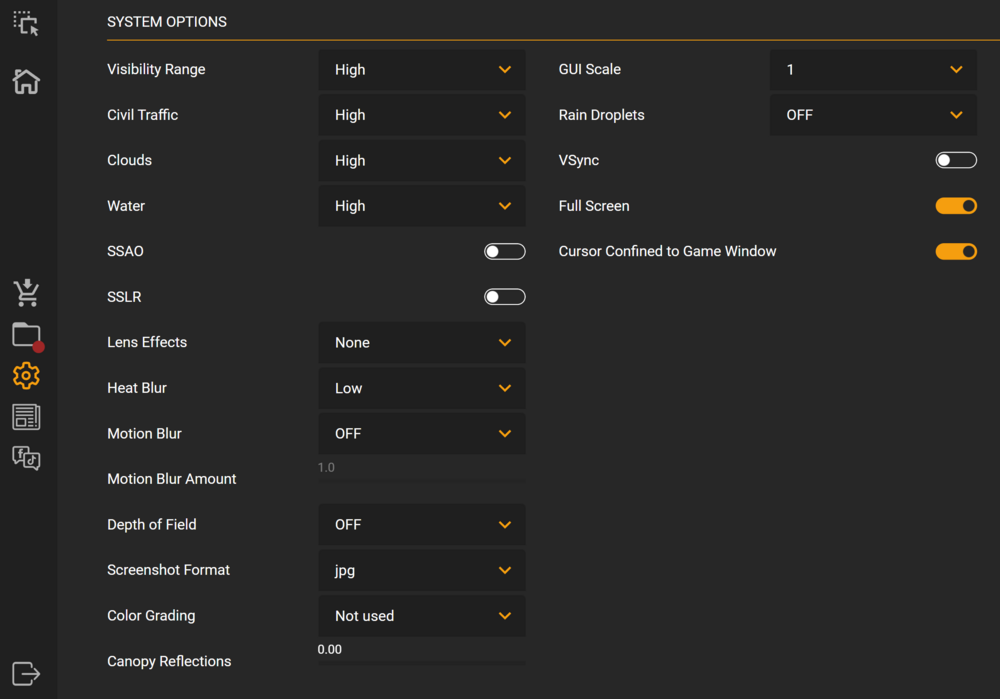Disable the Full Screen toggle

point(955,206)
